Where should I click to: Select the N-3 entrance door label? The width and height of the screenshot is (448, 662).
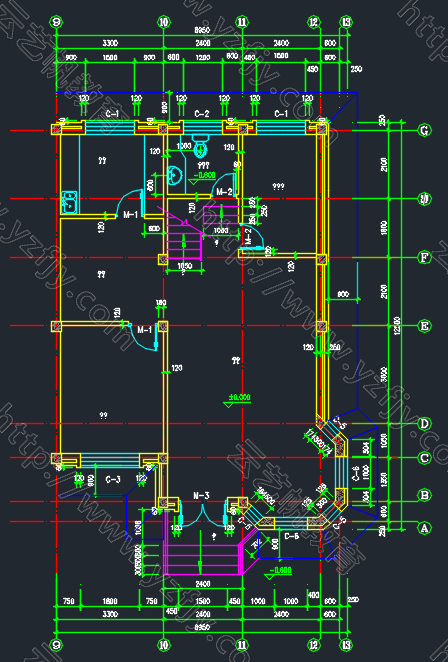click(x=201, y=496)
